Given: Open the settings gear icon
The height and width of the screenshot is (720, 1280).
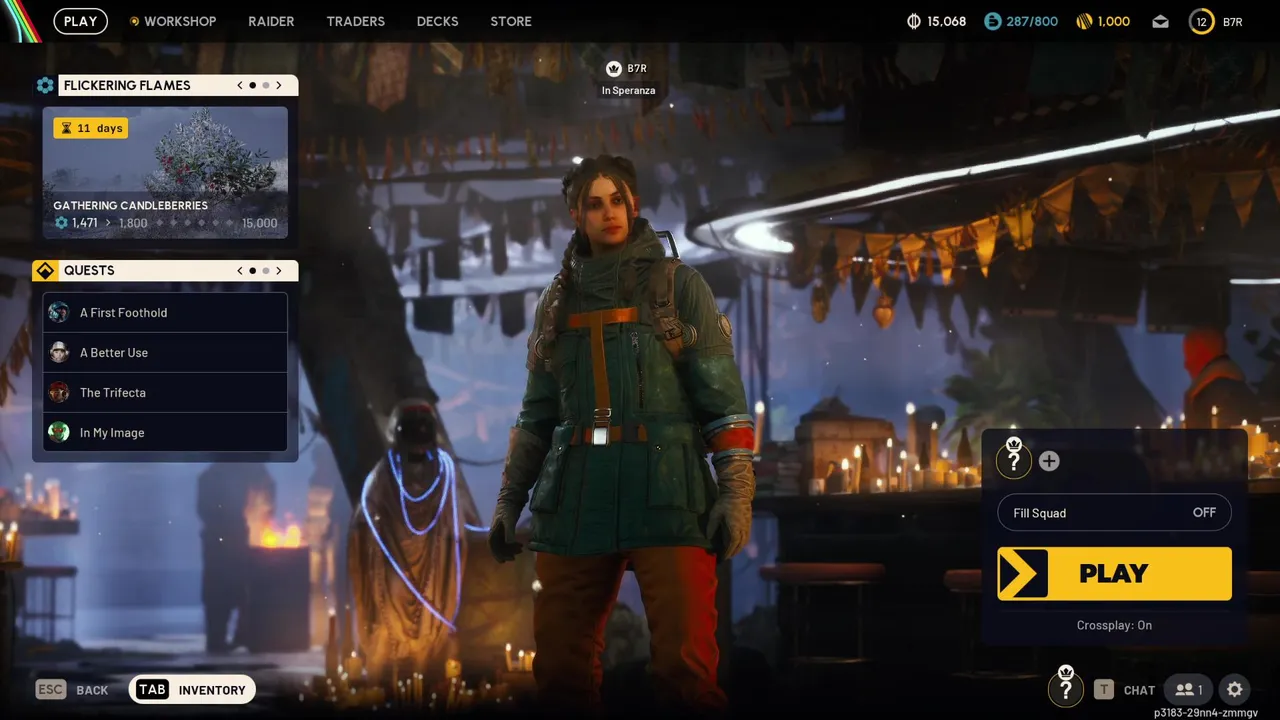Looking at the screenshot, I should (1235, 689).
